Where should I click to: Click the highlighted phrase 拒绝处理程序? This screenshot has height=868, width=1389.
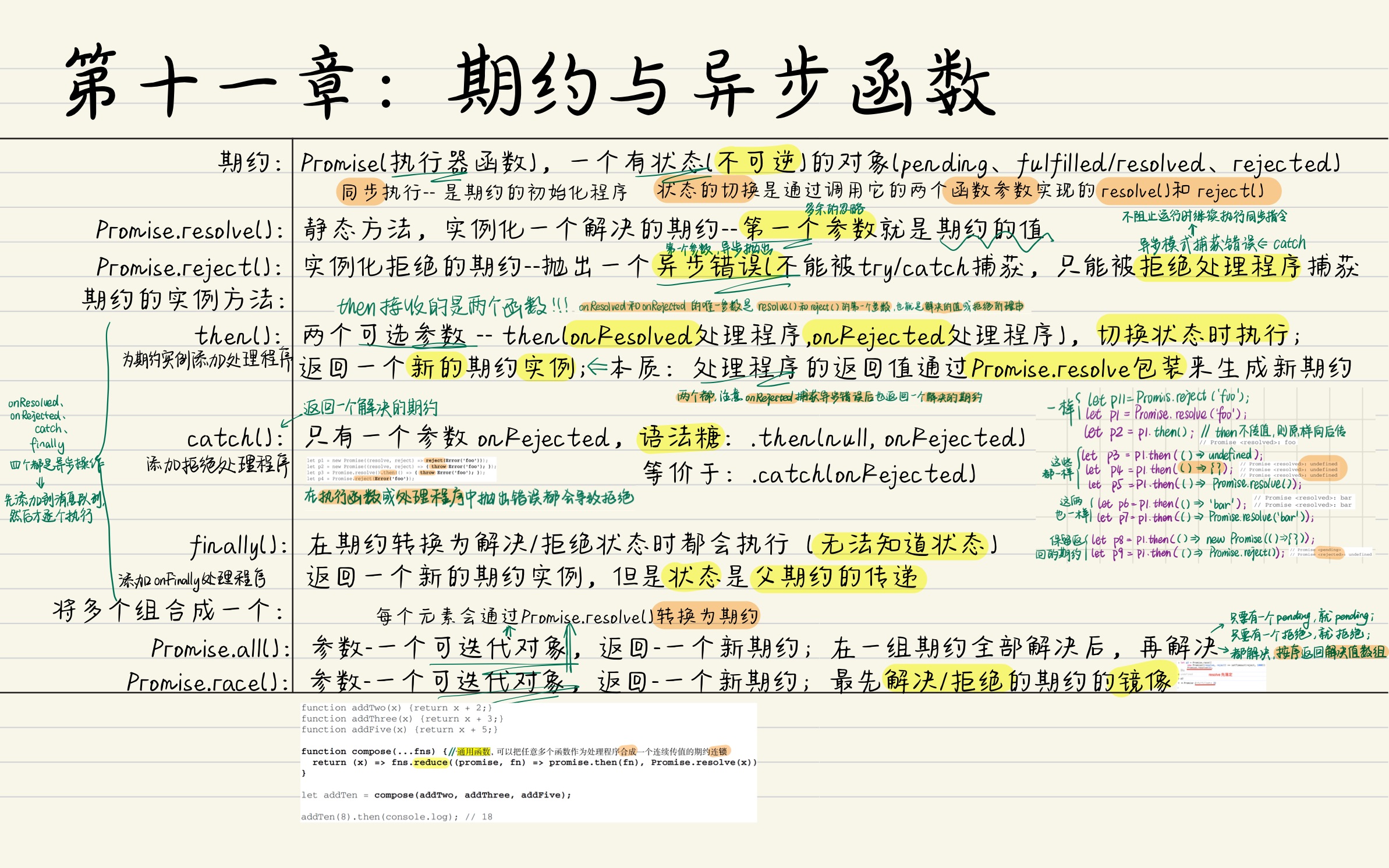pos(1219,267)
